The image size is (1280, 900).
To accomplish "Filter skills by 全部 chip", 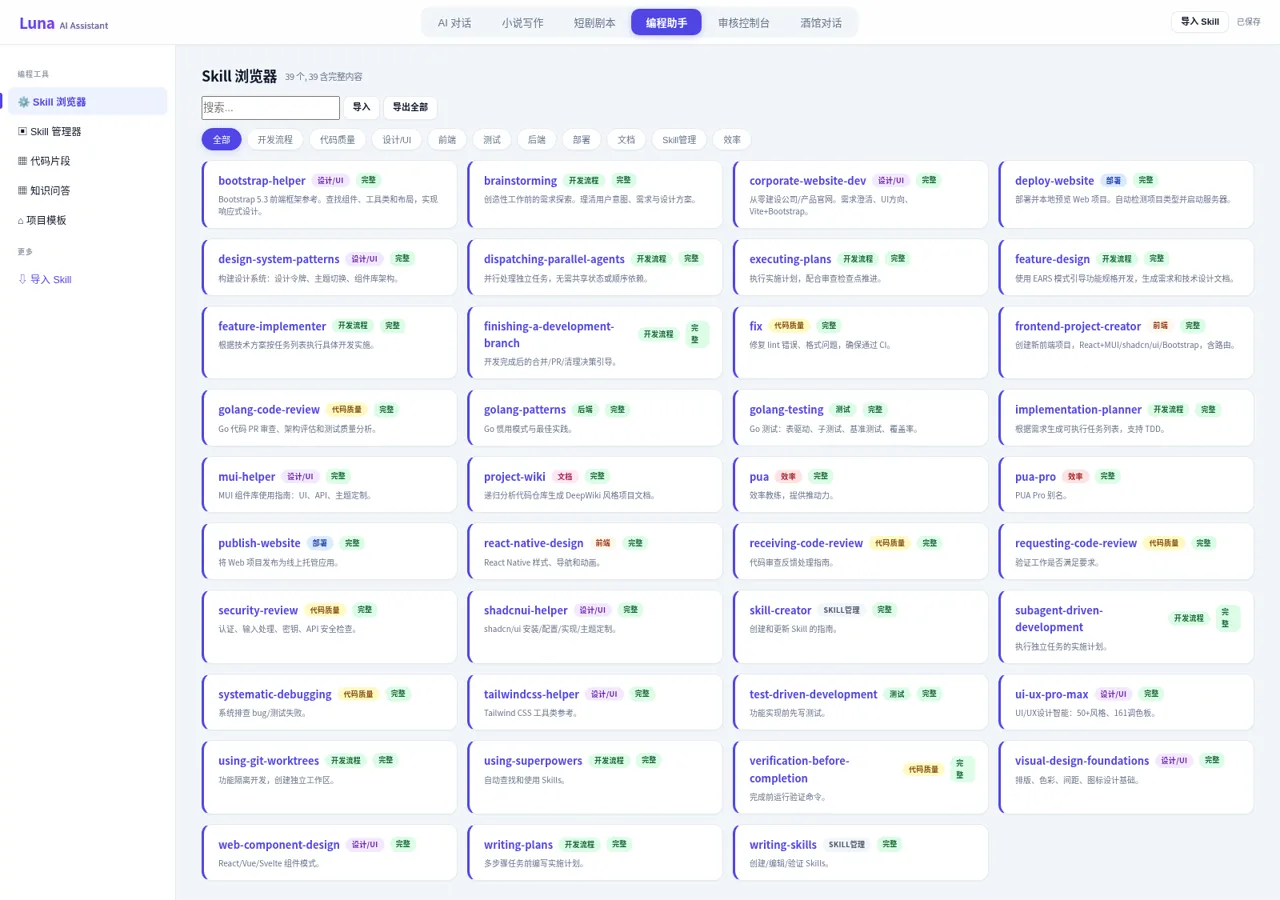I will pyautogui.click(x=222, y=140).
